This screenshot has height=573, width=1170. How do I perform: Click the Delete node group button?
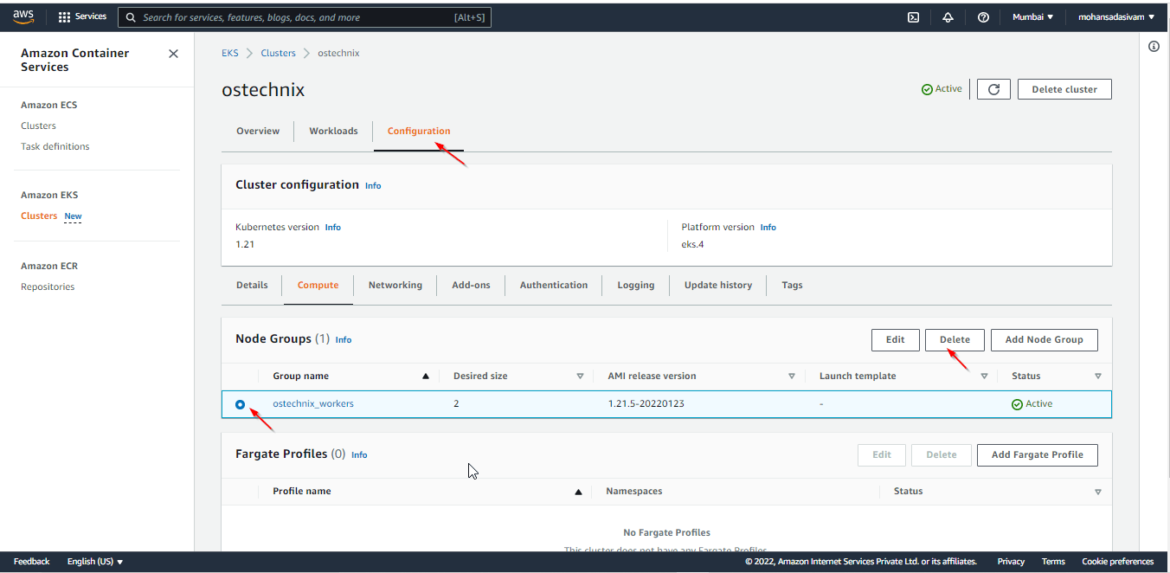point(954,340)
